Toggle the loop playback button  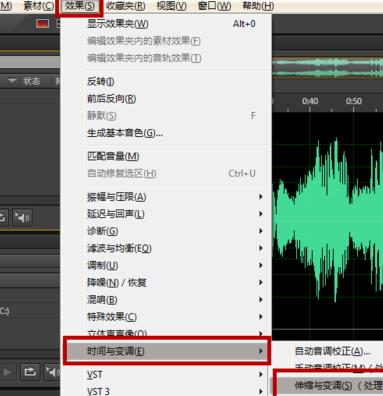click(30, 371)
